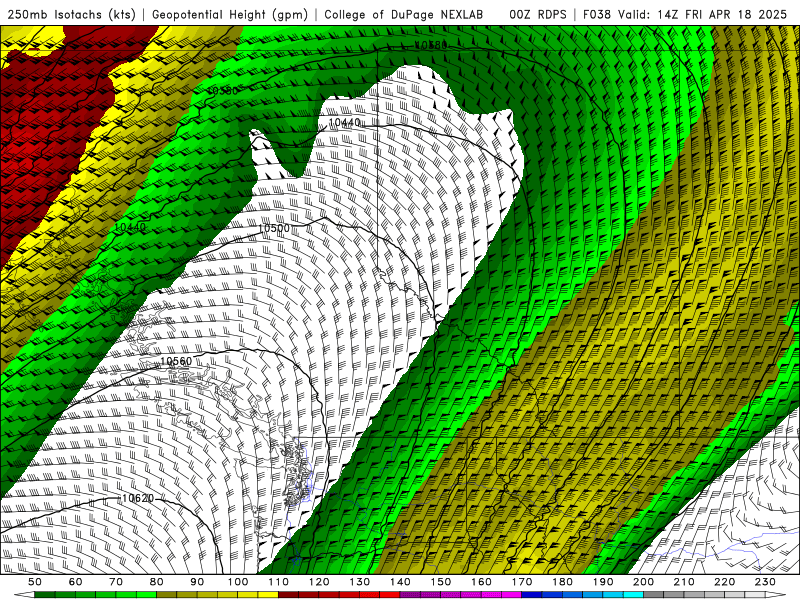Click the 170 label on the color scale
The width and height of the screenshot is (800, 600).
pyautogui.click(x=521, y=582)
